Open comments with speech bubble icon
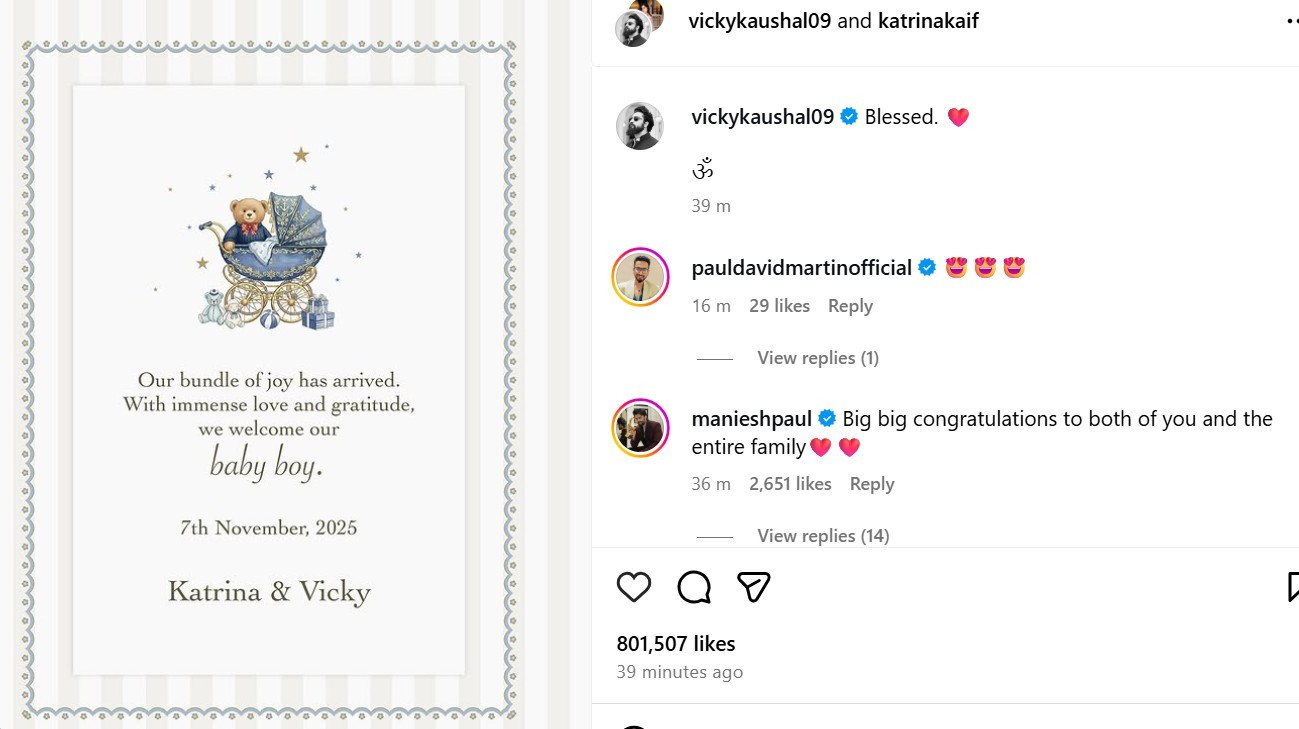The width and height of the screenshot is (1299, 729). click(x=693, y=587)
